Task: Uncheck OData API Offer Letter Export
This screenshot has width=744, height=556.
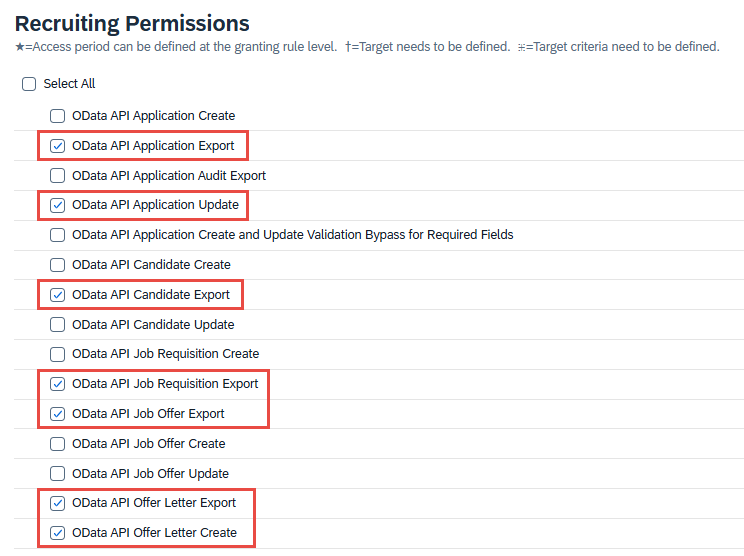Action: (58, 503)
